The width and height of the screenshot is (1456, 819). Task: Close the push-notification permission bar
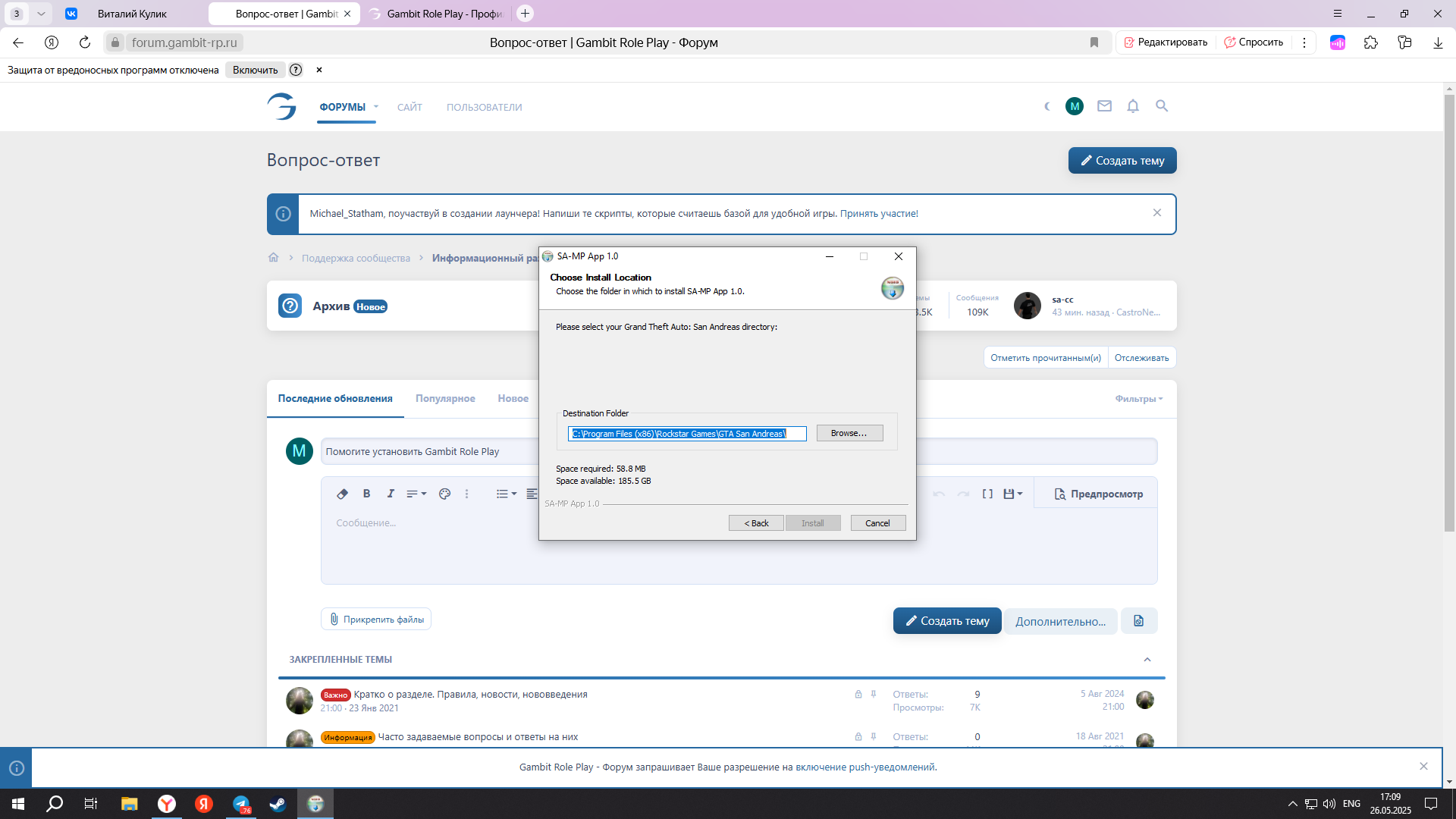click(x=1423, y=767)
